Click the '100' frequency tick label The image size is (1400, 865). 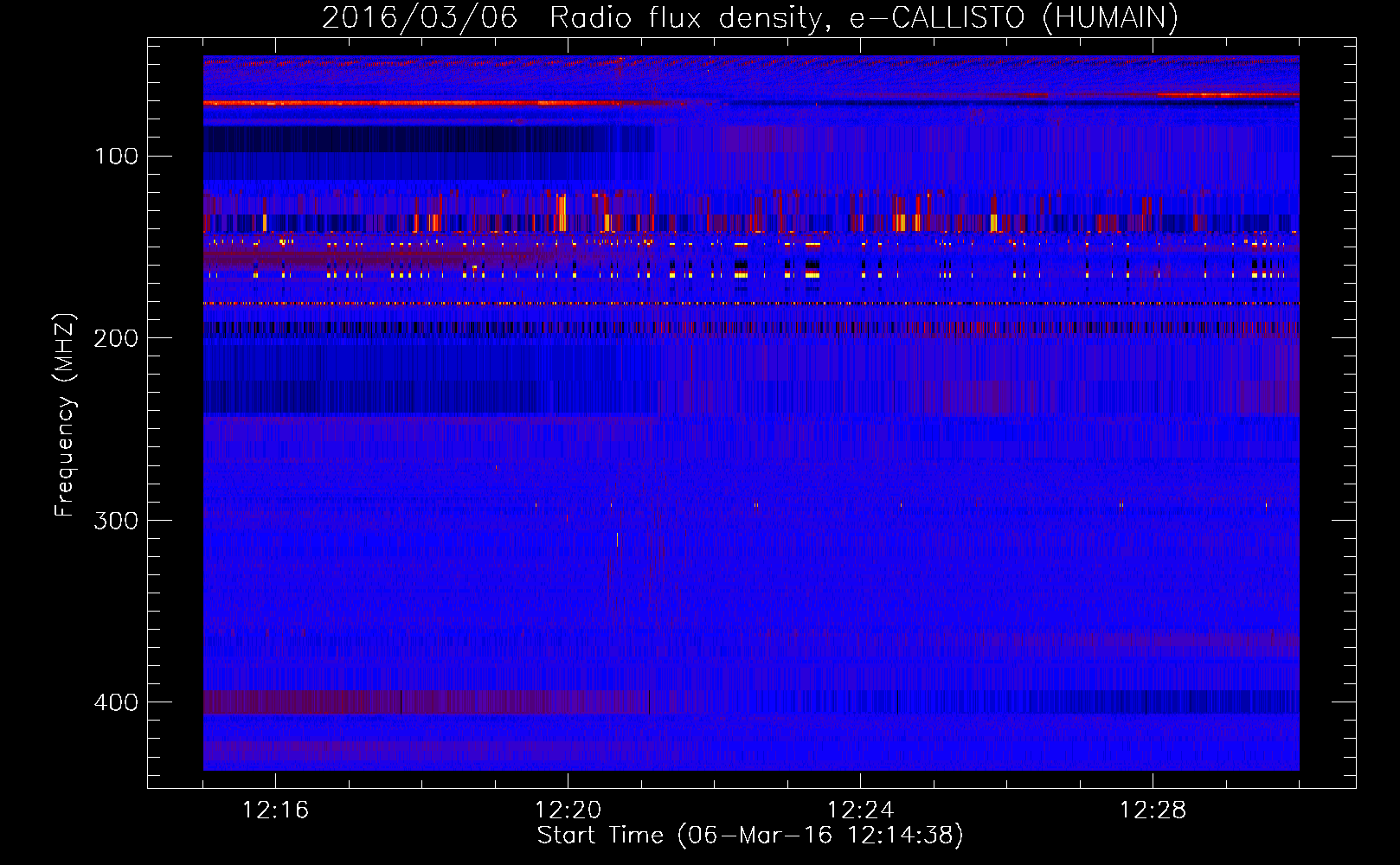(x=116, y=156)
